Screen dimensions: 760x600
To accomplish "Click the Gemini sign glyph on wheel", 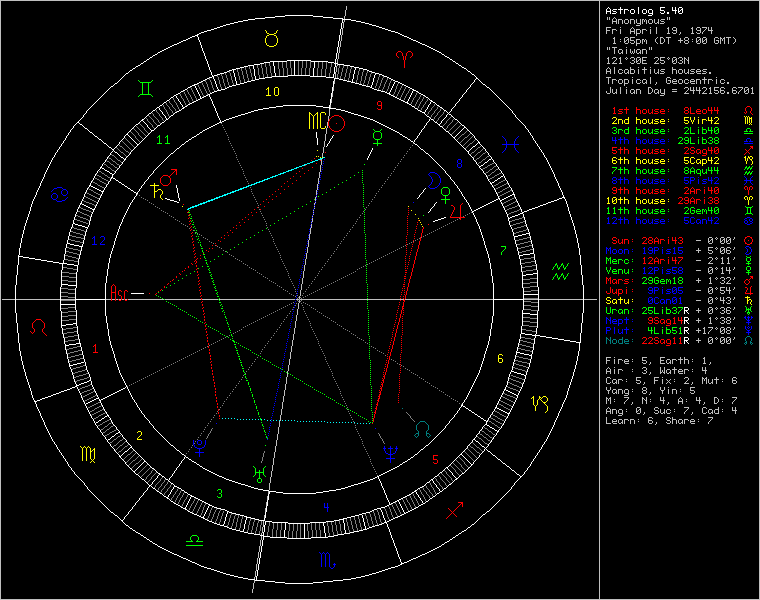I will tap(145, 89).
